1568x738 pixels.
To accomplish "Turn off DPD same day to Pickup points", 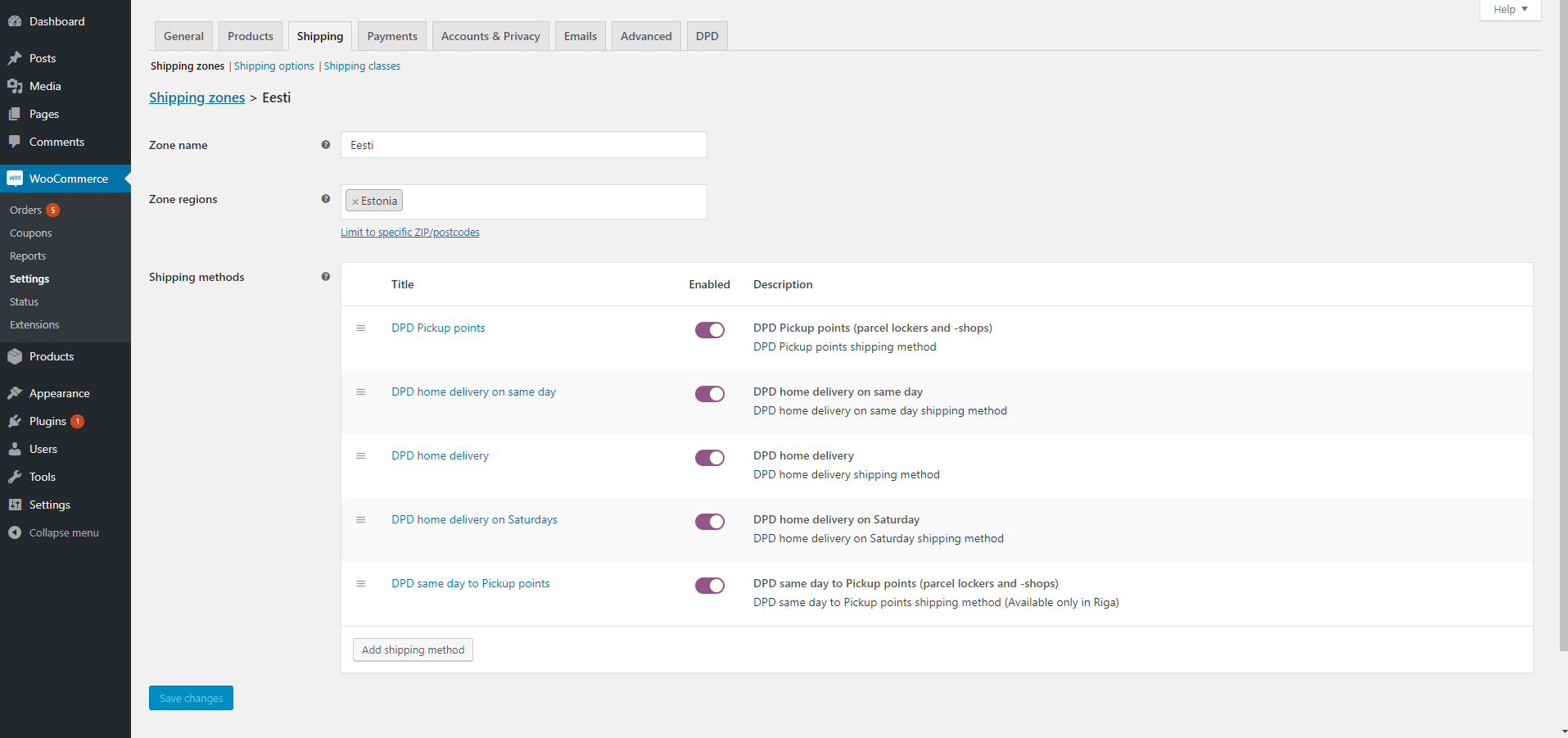I will [x=709, y=586].
